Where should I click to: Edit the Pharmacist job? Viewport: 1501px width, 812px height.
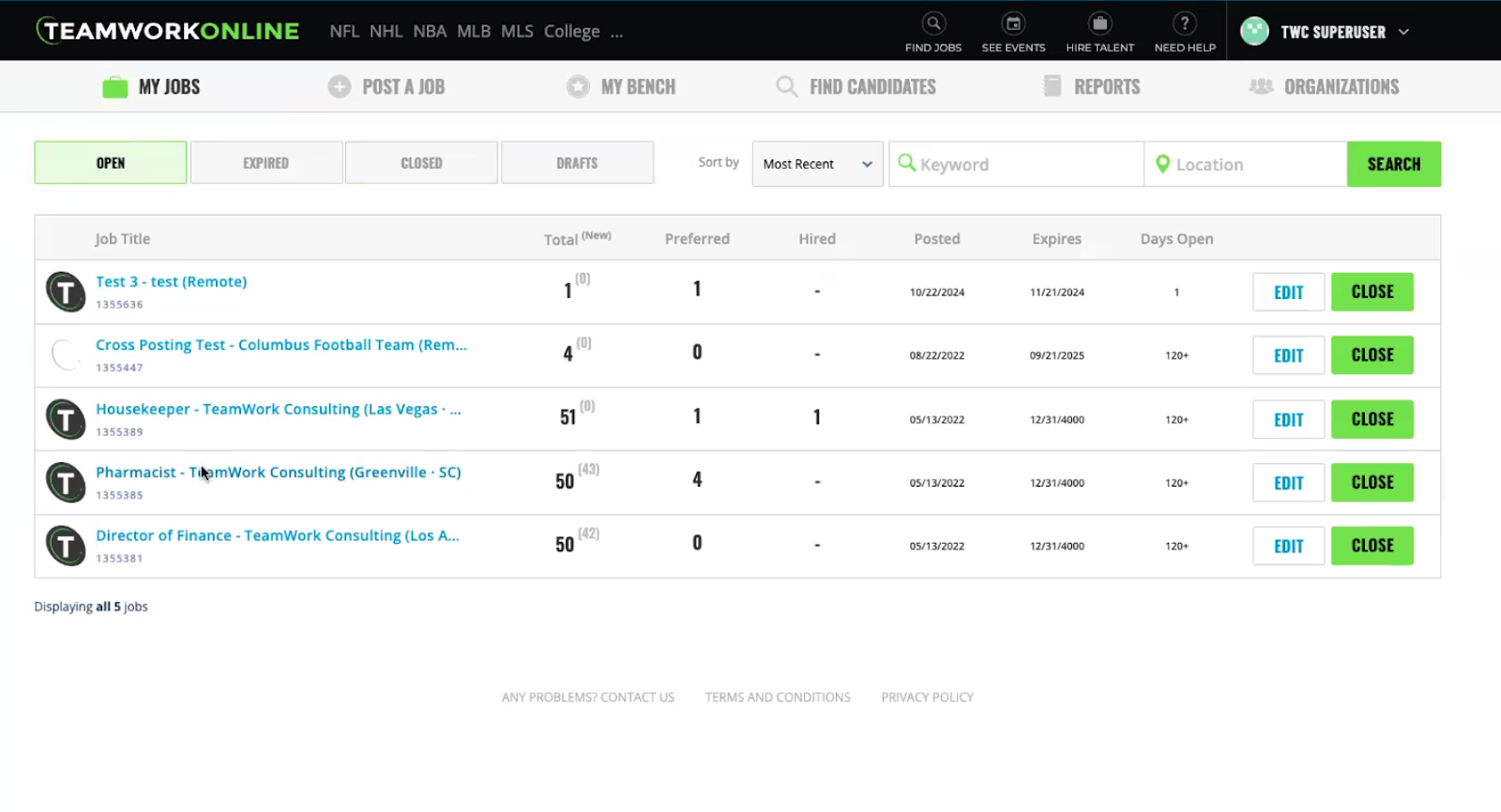pyautogui.click(x=1289, y=483)
